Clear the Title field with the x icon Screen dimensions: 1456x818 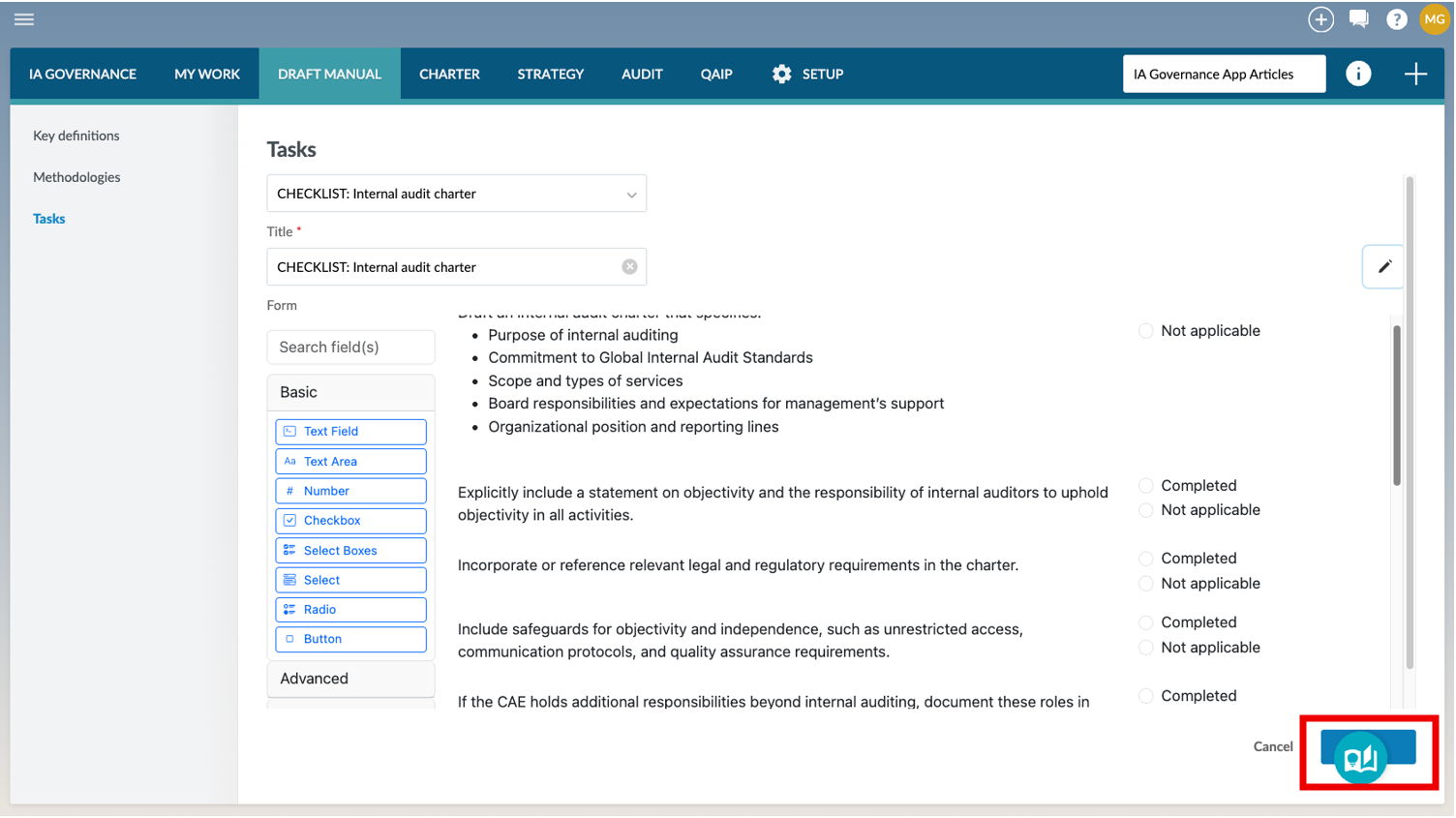[x=629, y=266]
